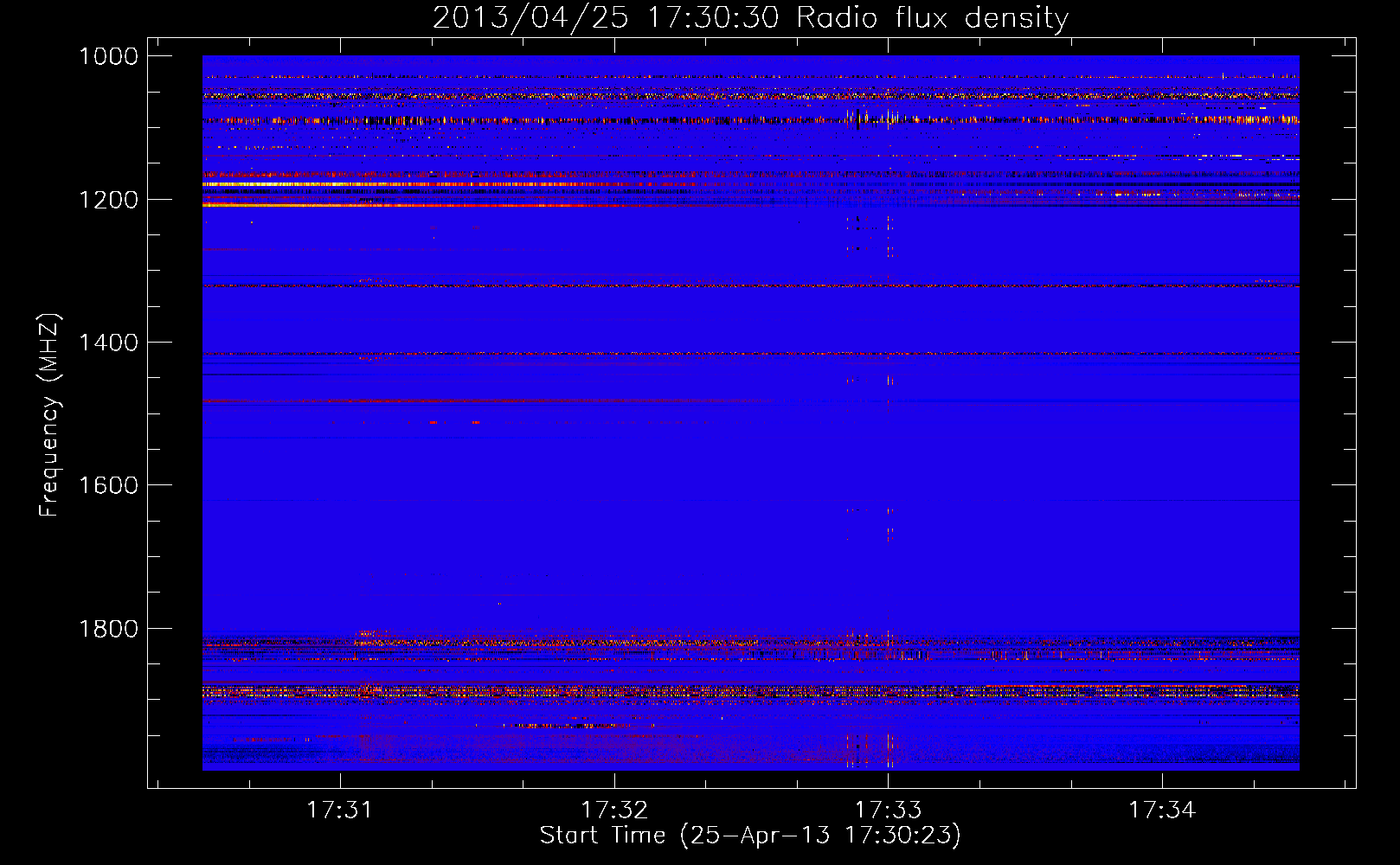Image resolution: width=1400 pixels, height=865 pixels.
Task: Click the 1400 frequency tick label
Action: (x=108, y=343)
